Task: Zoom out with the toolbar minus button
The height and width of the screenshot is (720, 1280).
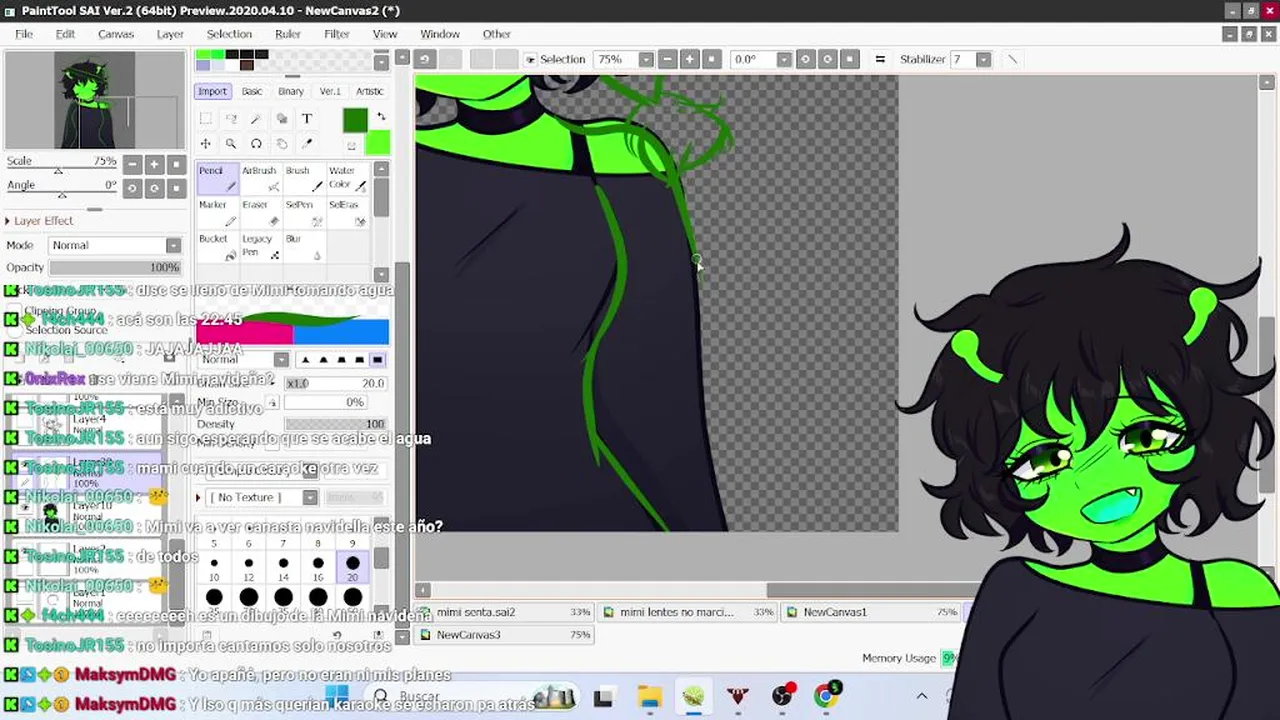Action: click(x=667, y=59)
